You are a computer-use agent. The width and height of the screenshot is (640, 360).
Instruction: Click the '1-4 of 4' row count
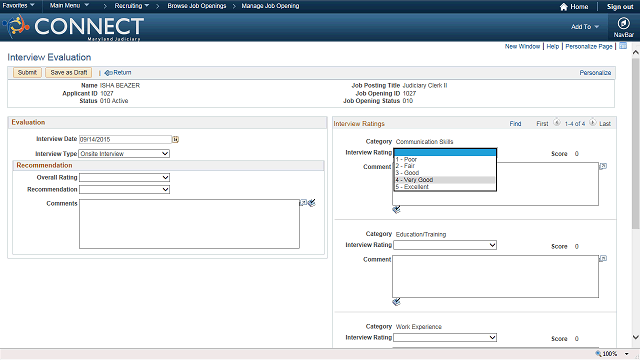[x=575, y=124]
